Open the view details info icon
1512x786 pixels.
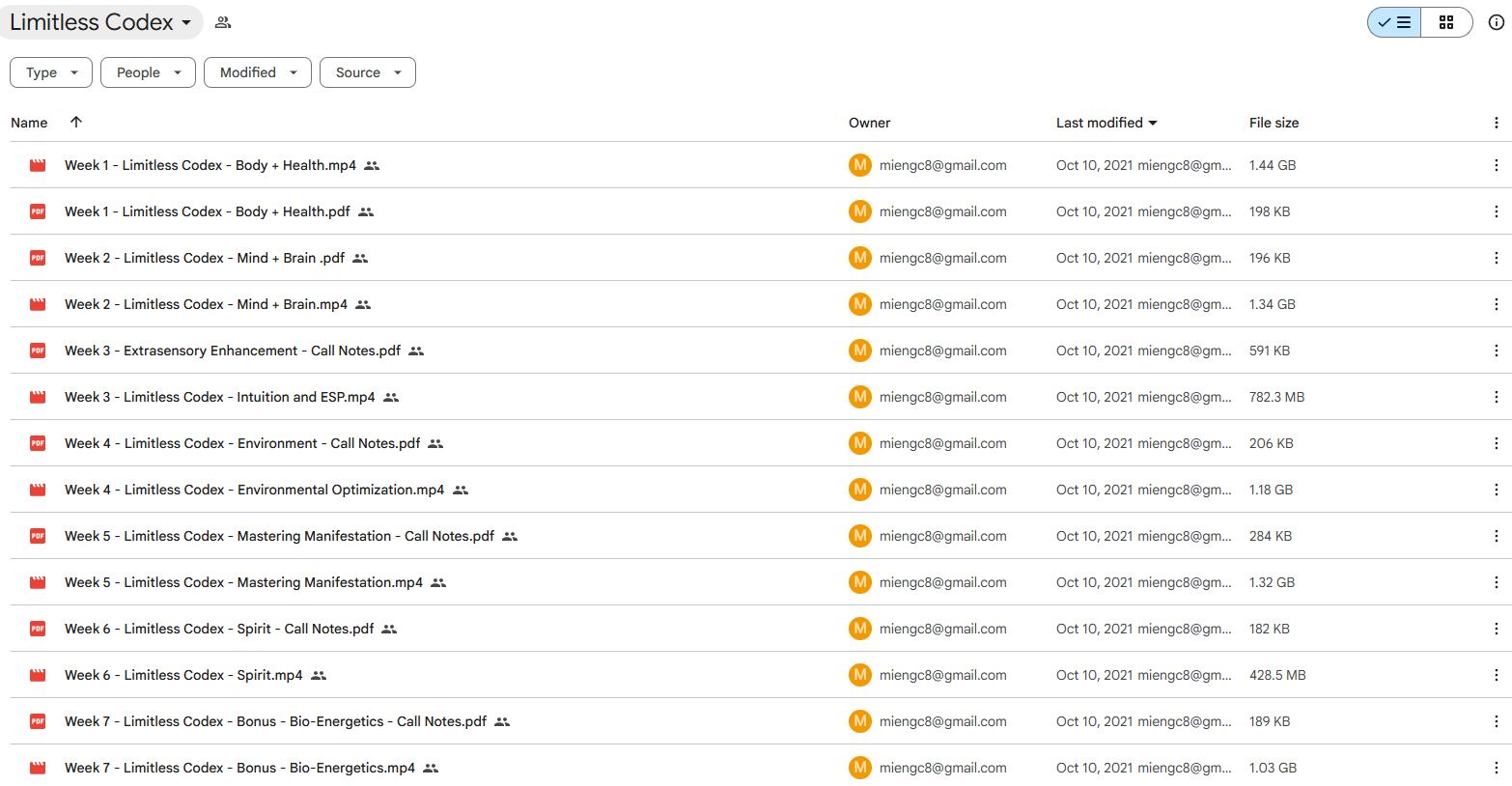(1496, 22)
